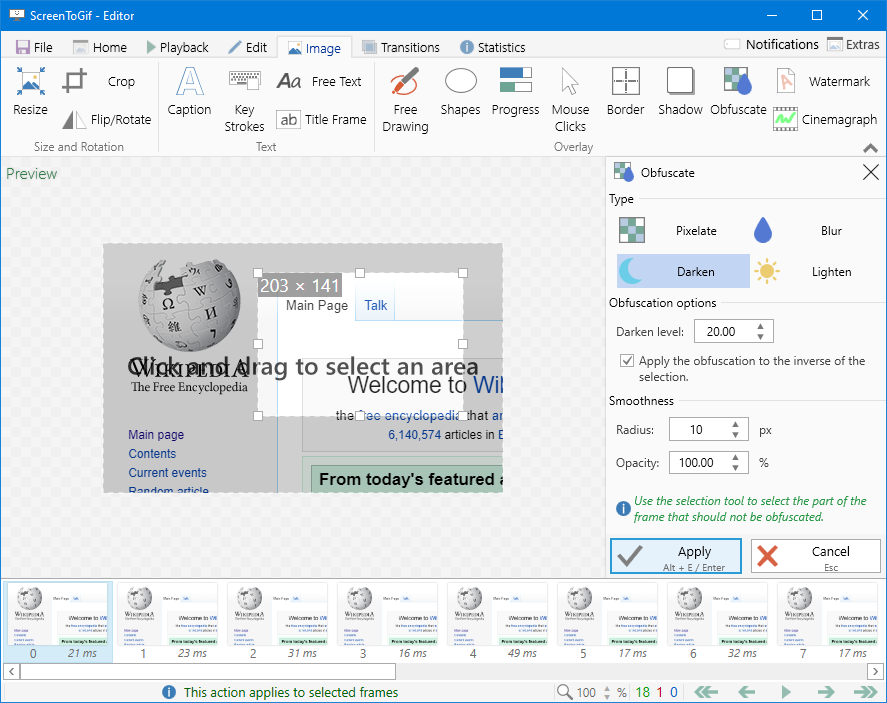This screenshot has width=887, height=703.
Task: Select frame 4 thumbnail
Action: tap(497, 622)
